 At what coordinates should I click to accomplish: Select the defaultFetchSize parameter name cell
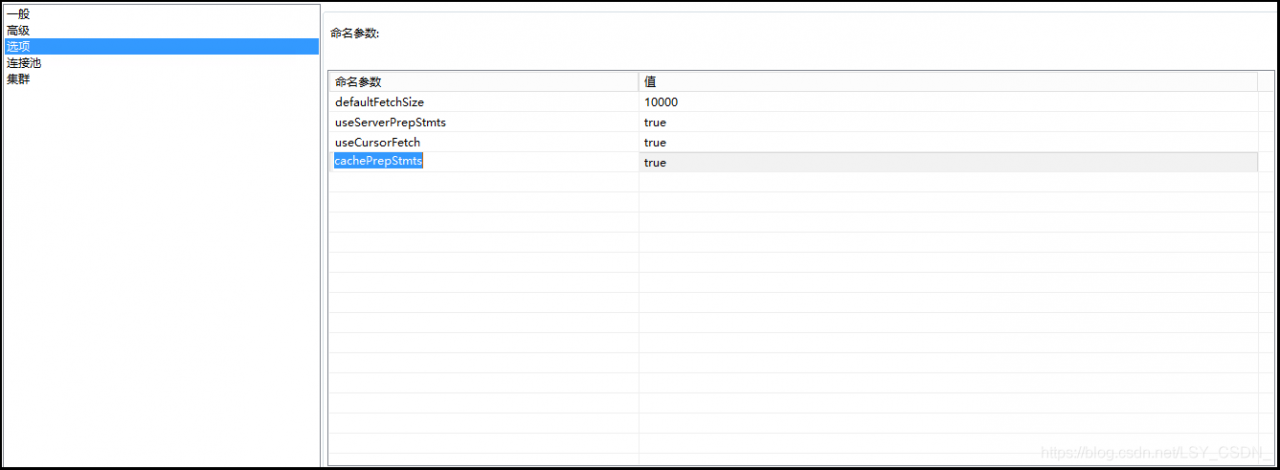379,102
